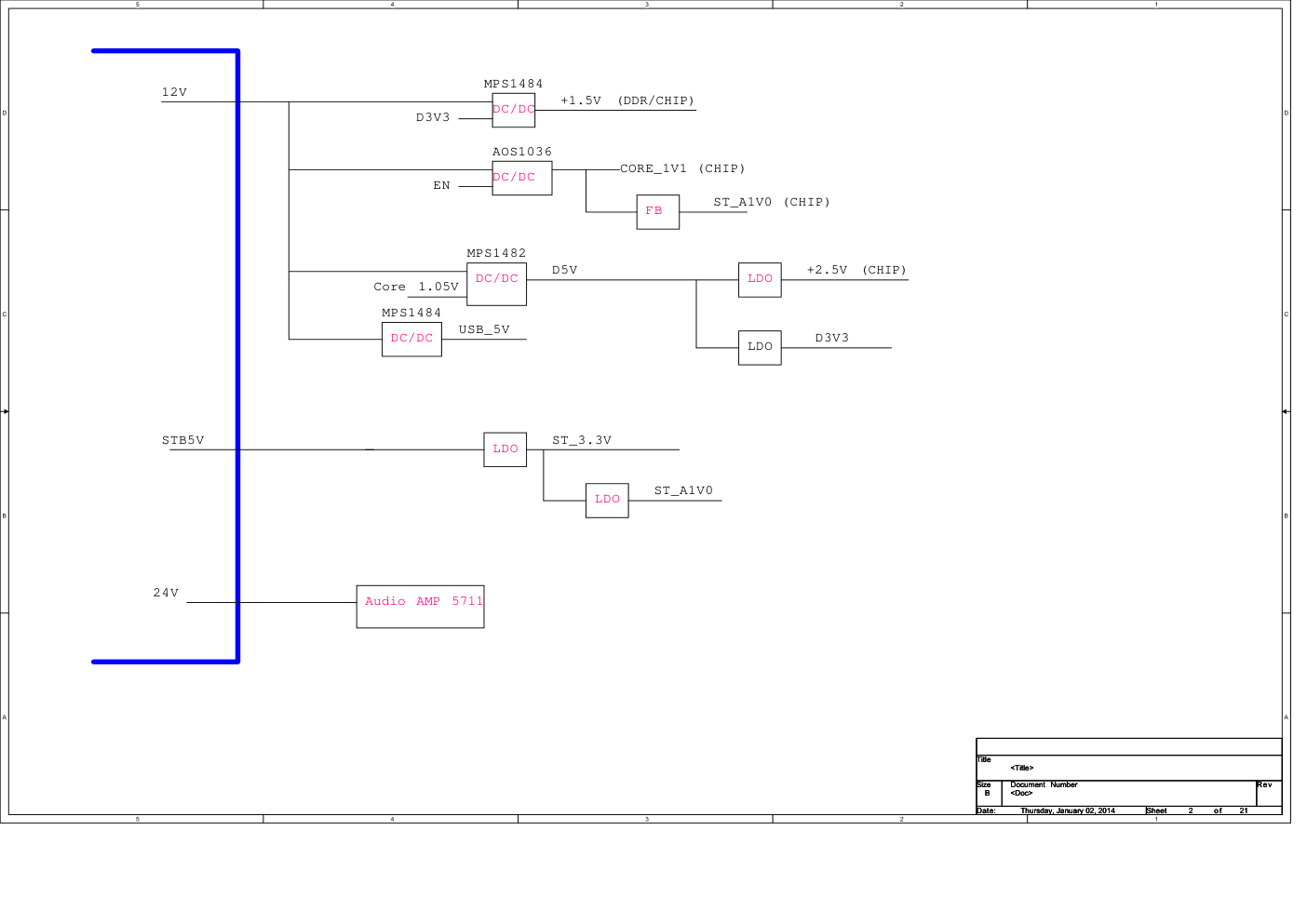Click the STB5V net label
Screen dimensions: 1307x924
pyautogui.click(x=182, y=440)
